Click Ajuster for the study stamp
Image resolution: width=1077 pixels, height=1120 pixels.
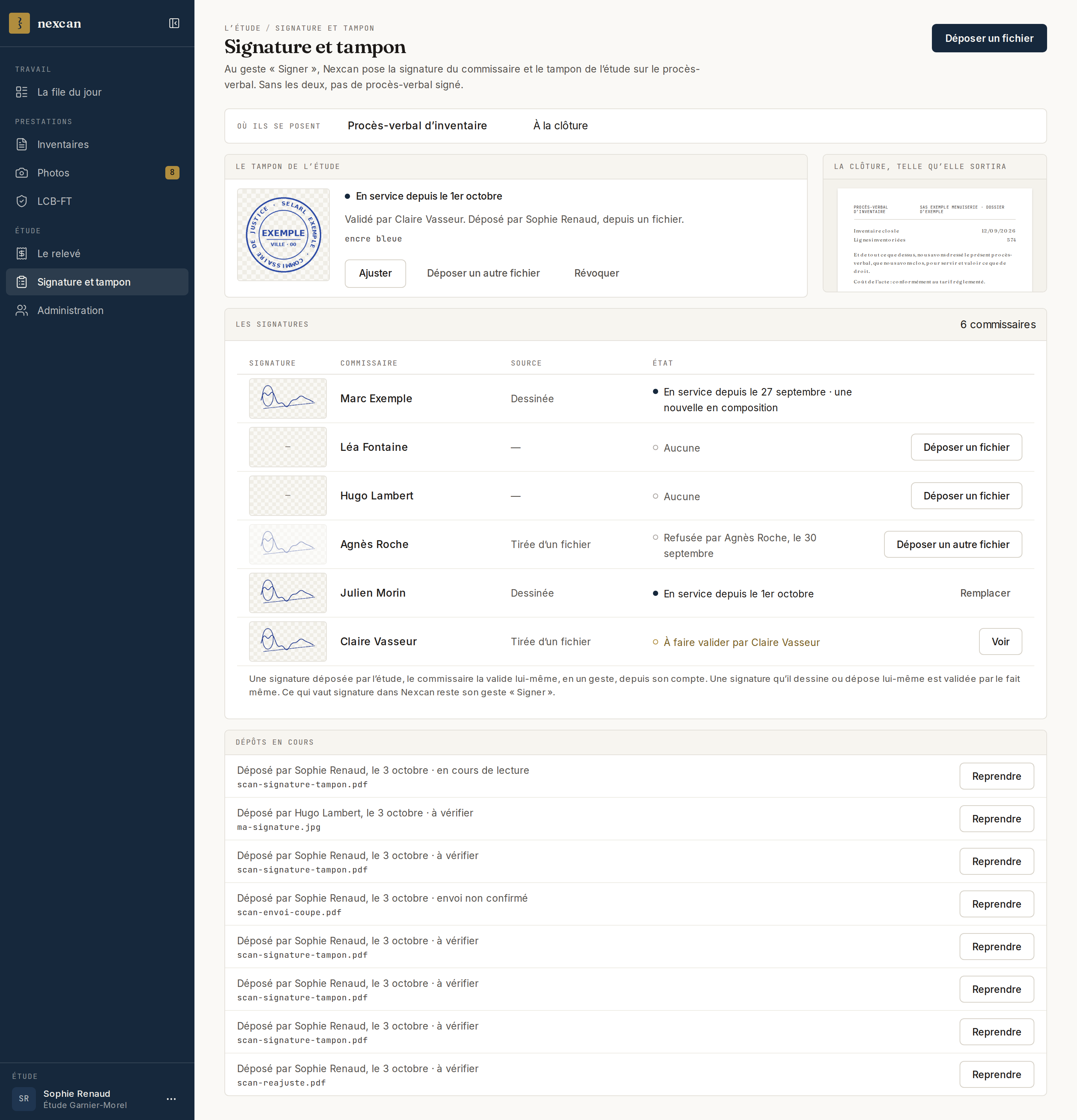(x=375, y=273)
